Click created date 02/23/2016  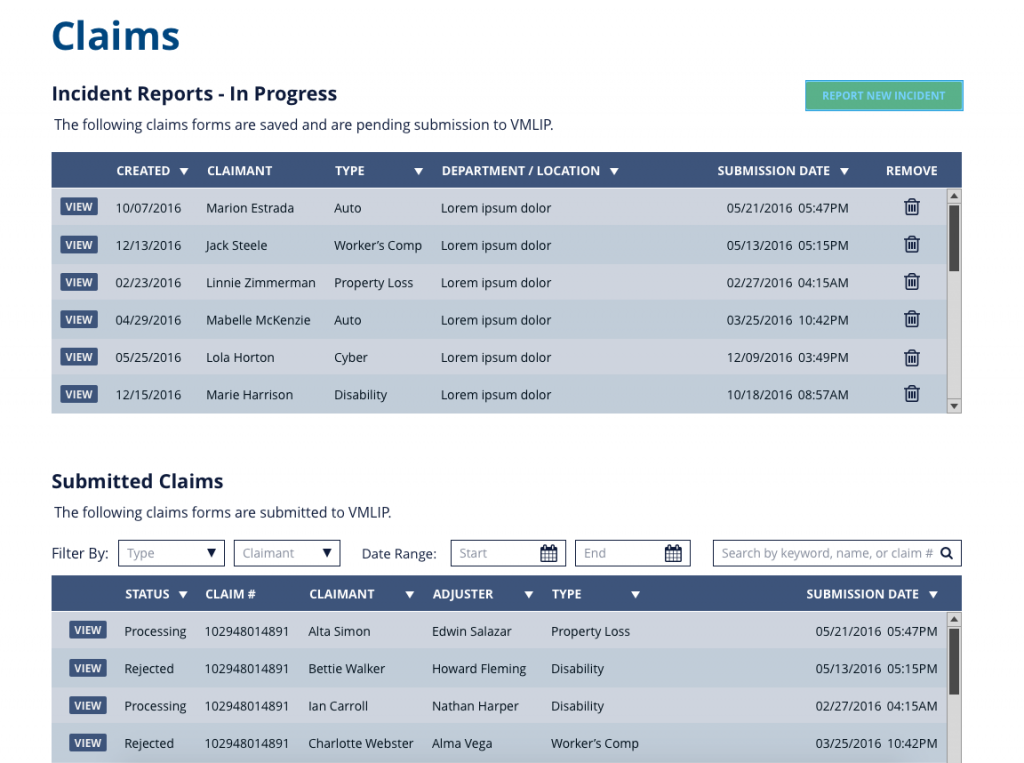point(148,283)
